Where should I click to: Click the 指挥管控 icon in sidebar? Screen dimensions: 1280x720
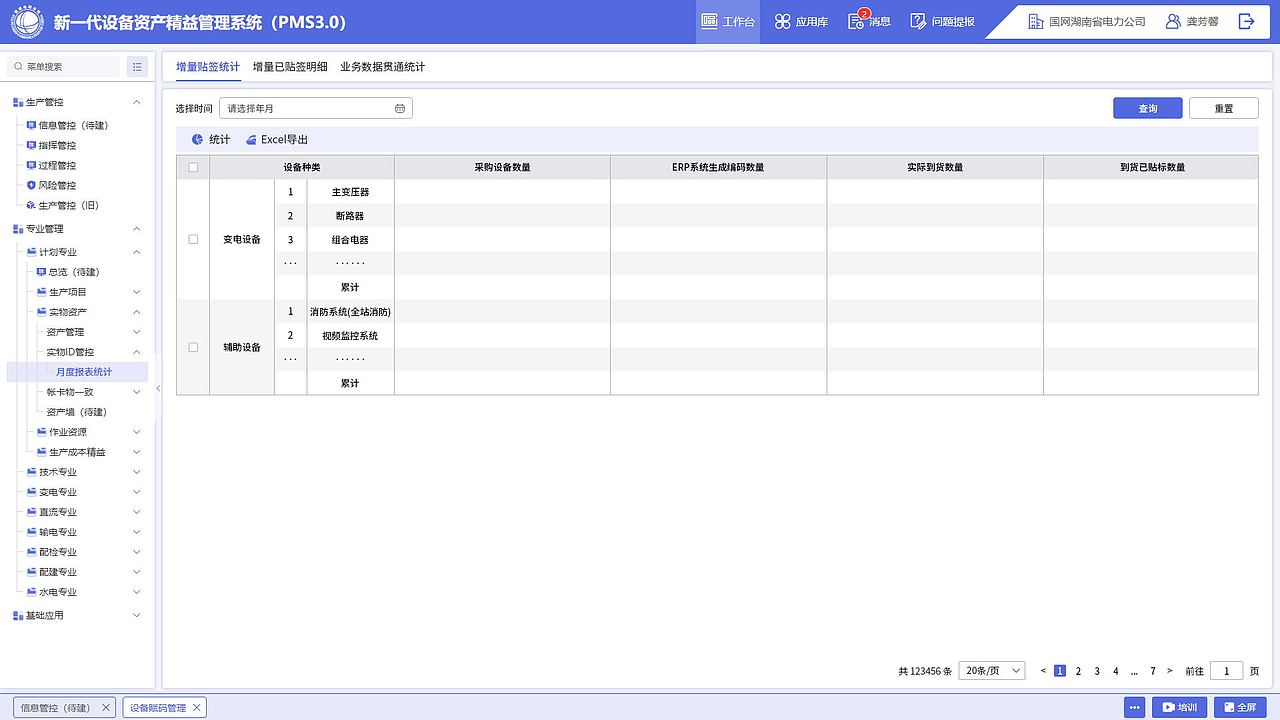31,145
